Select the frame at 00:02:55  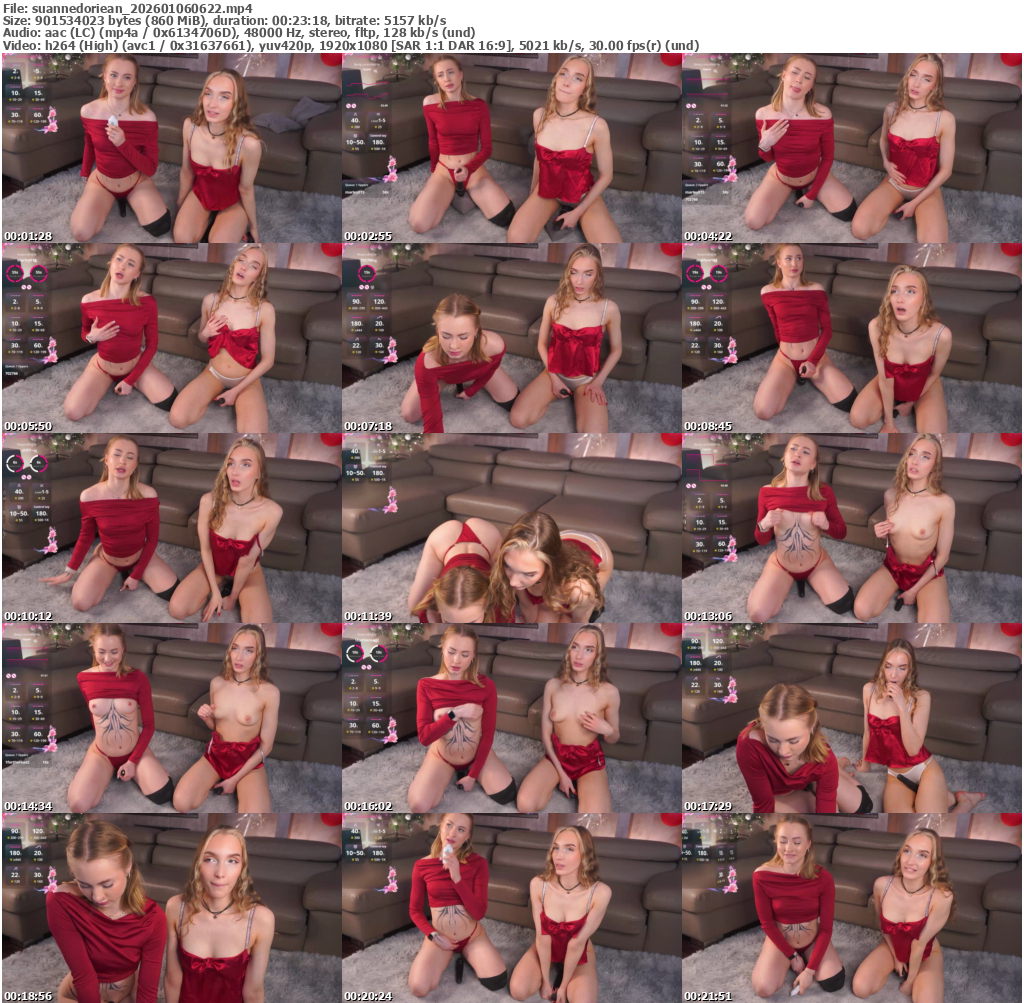(511, 148)
